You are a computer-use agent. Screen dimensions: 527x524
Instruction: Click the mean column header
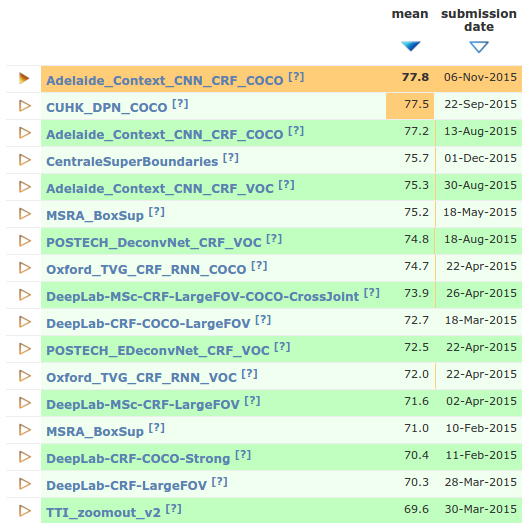pos(410,14)
